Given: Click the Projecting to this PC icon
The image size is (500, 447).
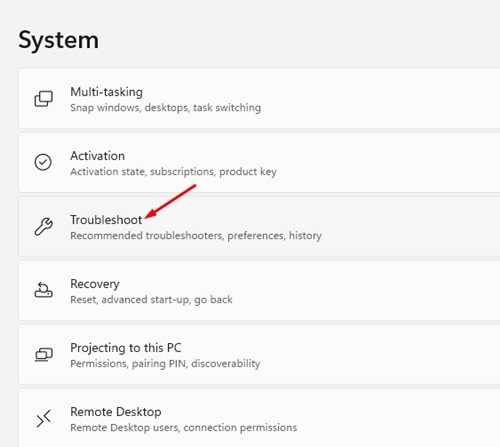Looking at the screenshot, I should point(44,354).
